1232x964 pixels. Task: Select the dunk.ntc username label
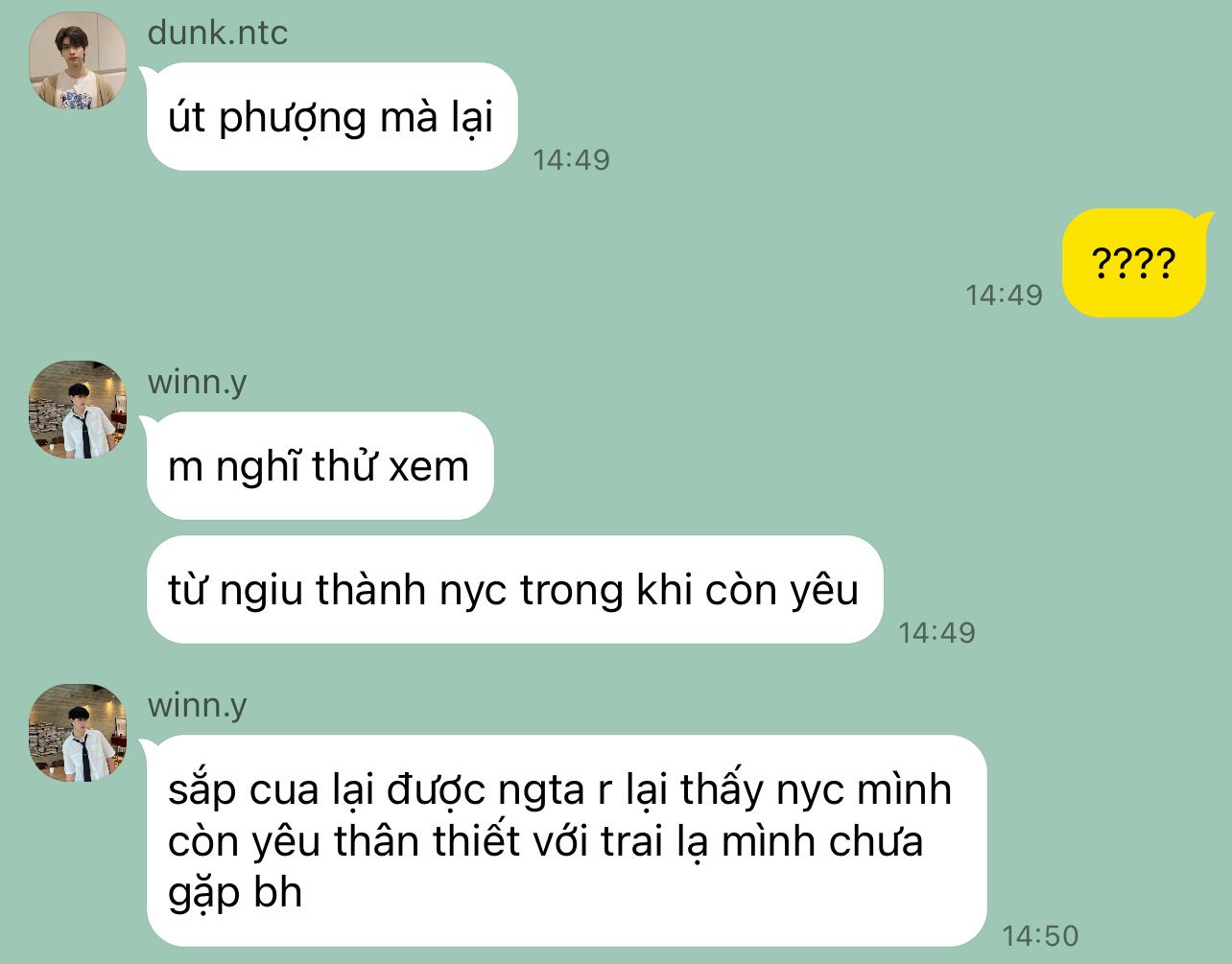coord(218,33)
